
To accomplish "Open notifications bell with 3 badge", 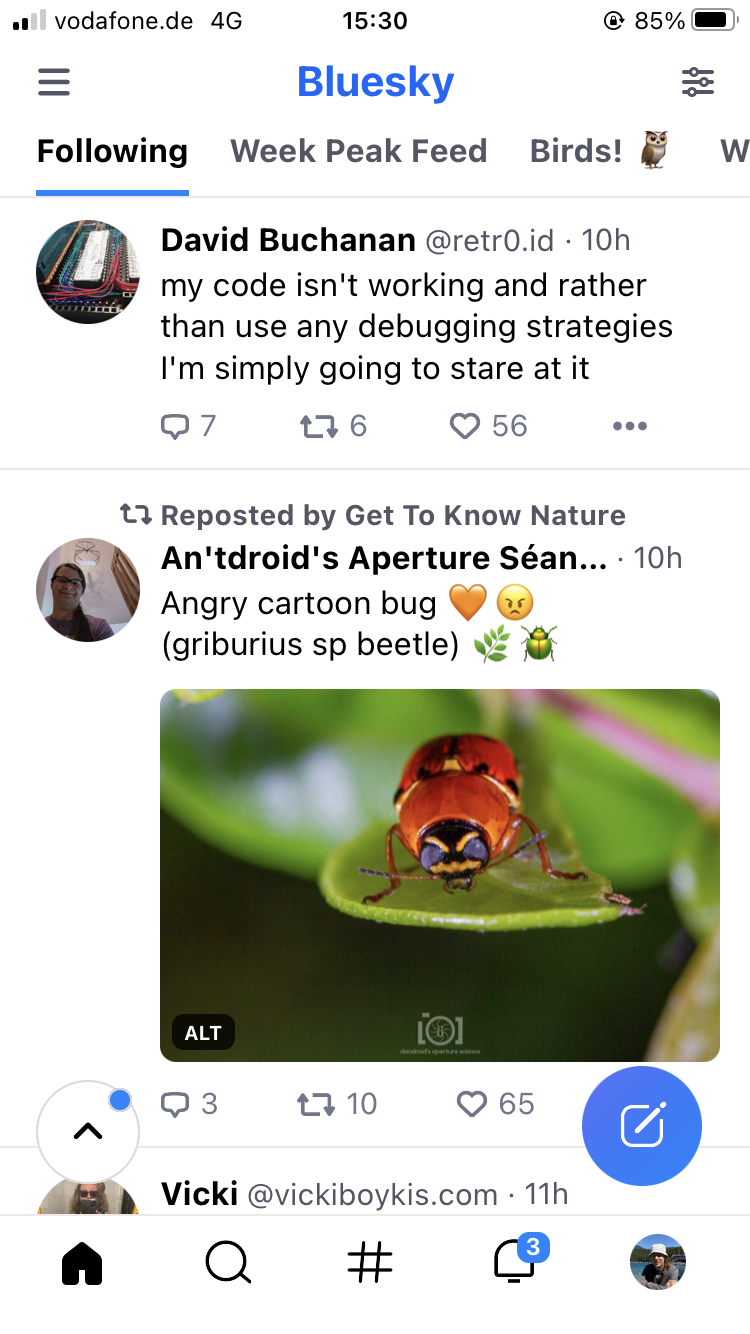I will tap(516, 1262).
